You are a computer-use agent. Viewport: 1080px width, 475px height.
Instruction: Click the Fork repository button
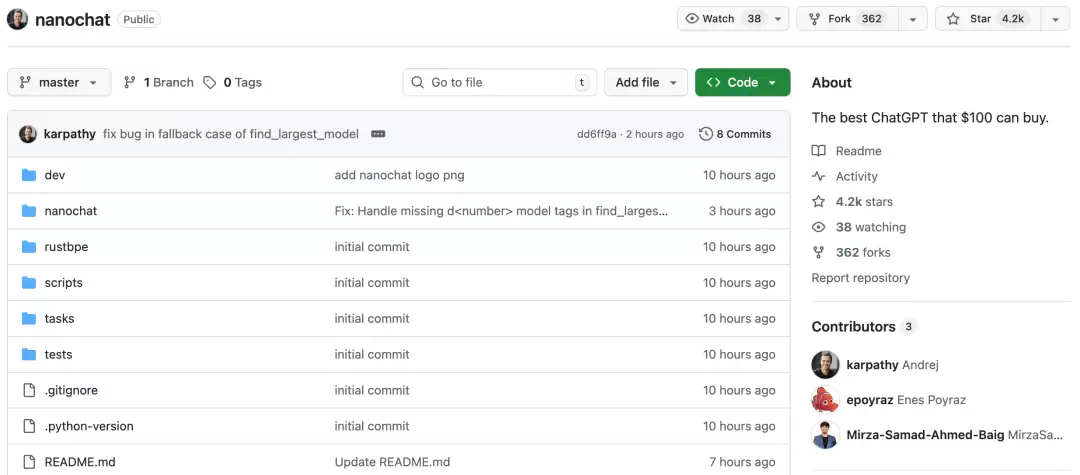pyautogui.click(x=846, y=19)
